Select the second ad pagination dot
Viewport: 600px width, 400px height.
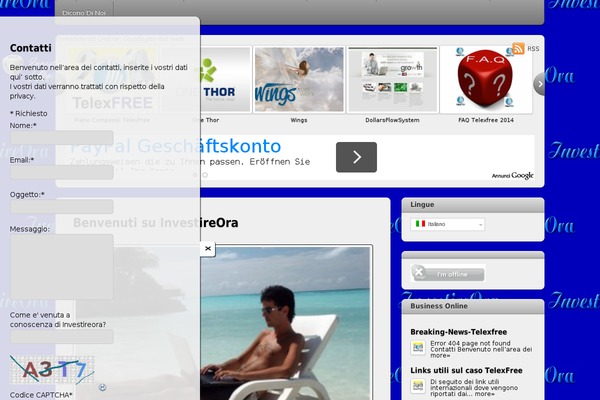pos(205,175)
